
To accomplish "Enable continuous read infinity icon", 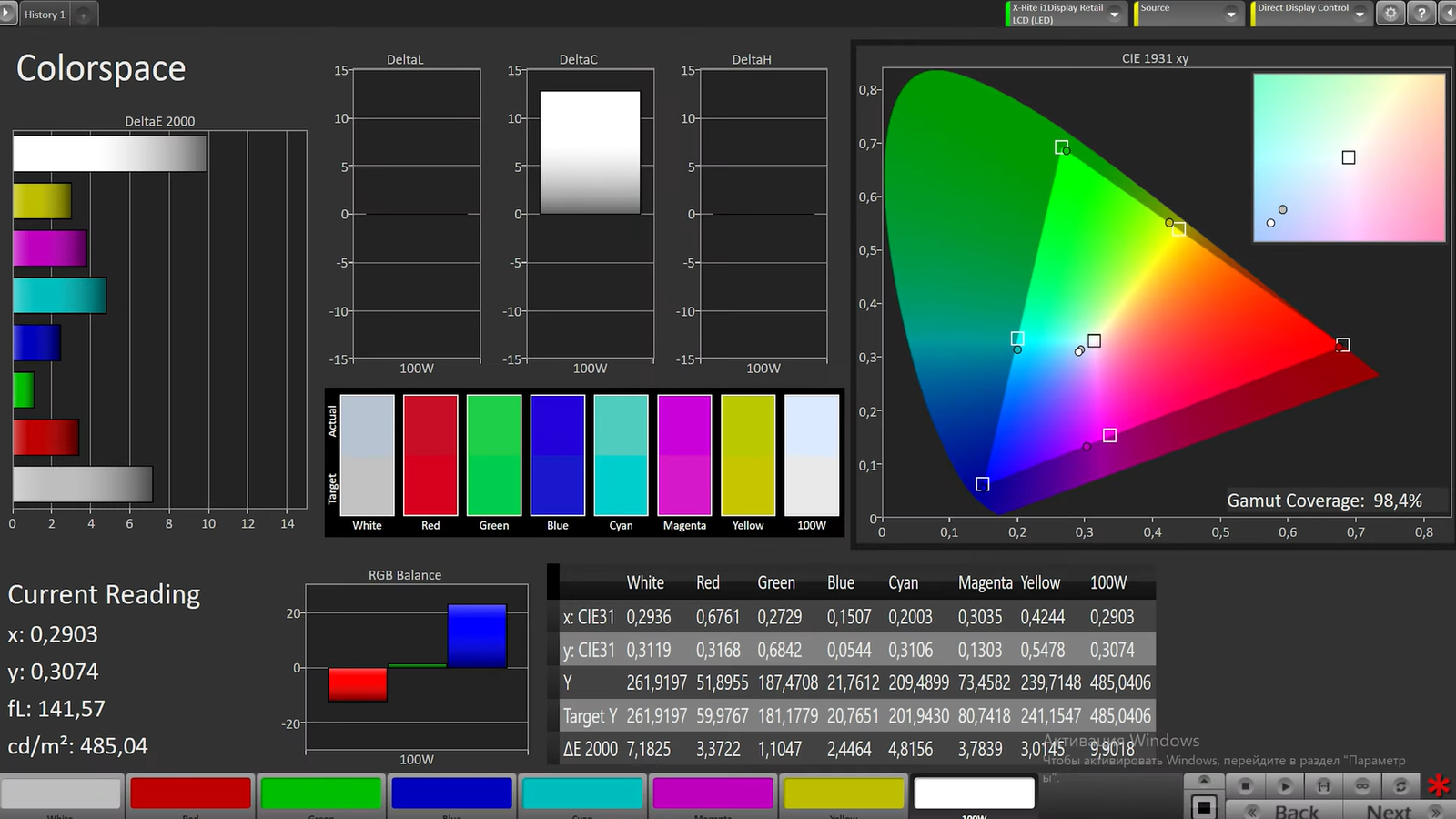I will pos(1362,785).
